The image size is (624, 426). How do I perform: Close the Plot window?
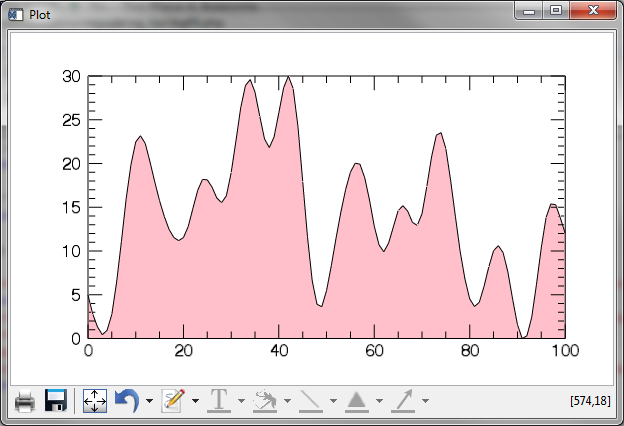(593, 10)
